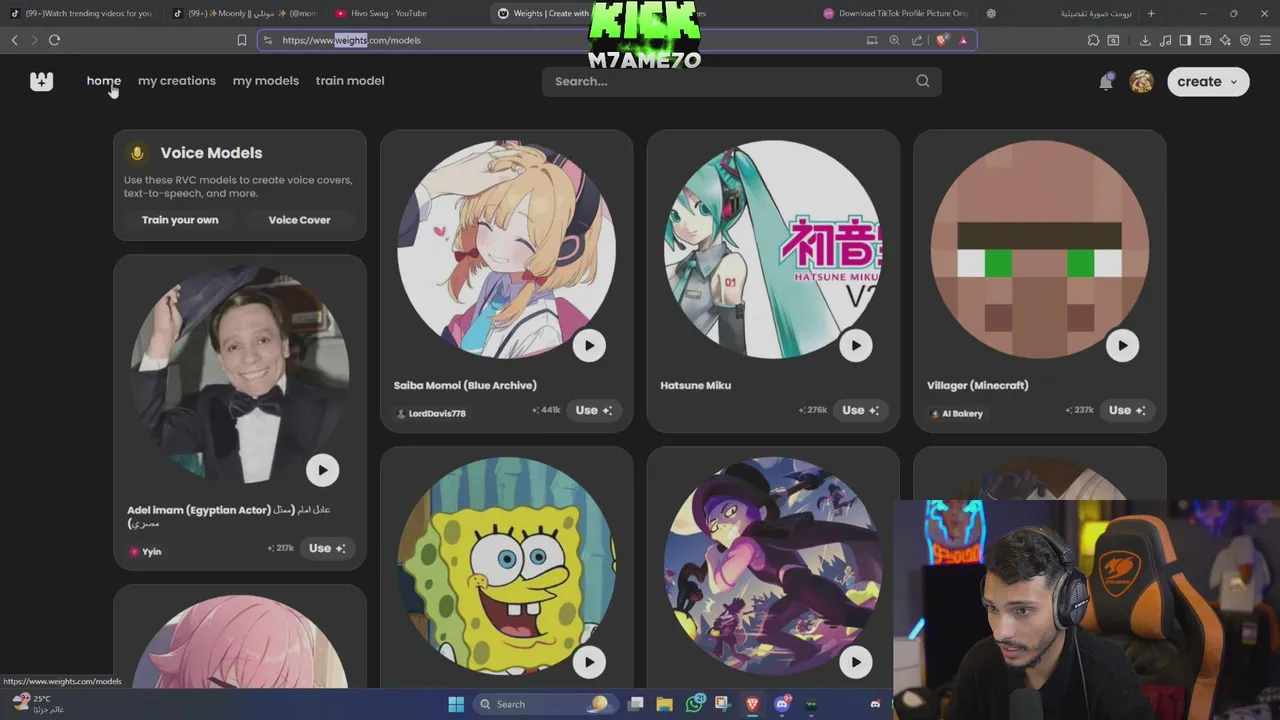Screen dimensions: 1280x720
Task: Click the weather widget on taskbar
Action: click(x=38, y=704)
